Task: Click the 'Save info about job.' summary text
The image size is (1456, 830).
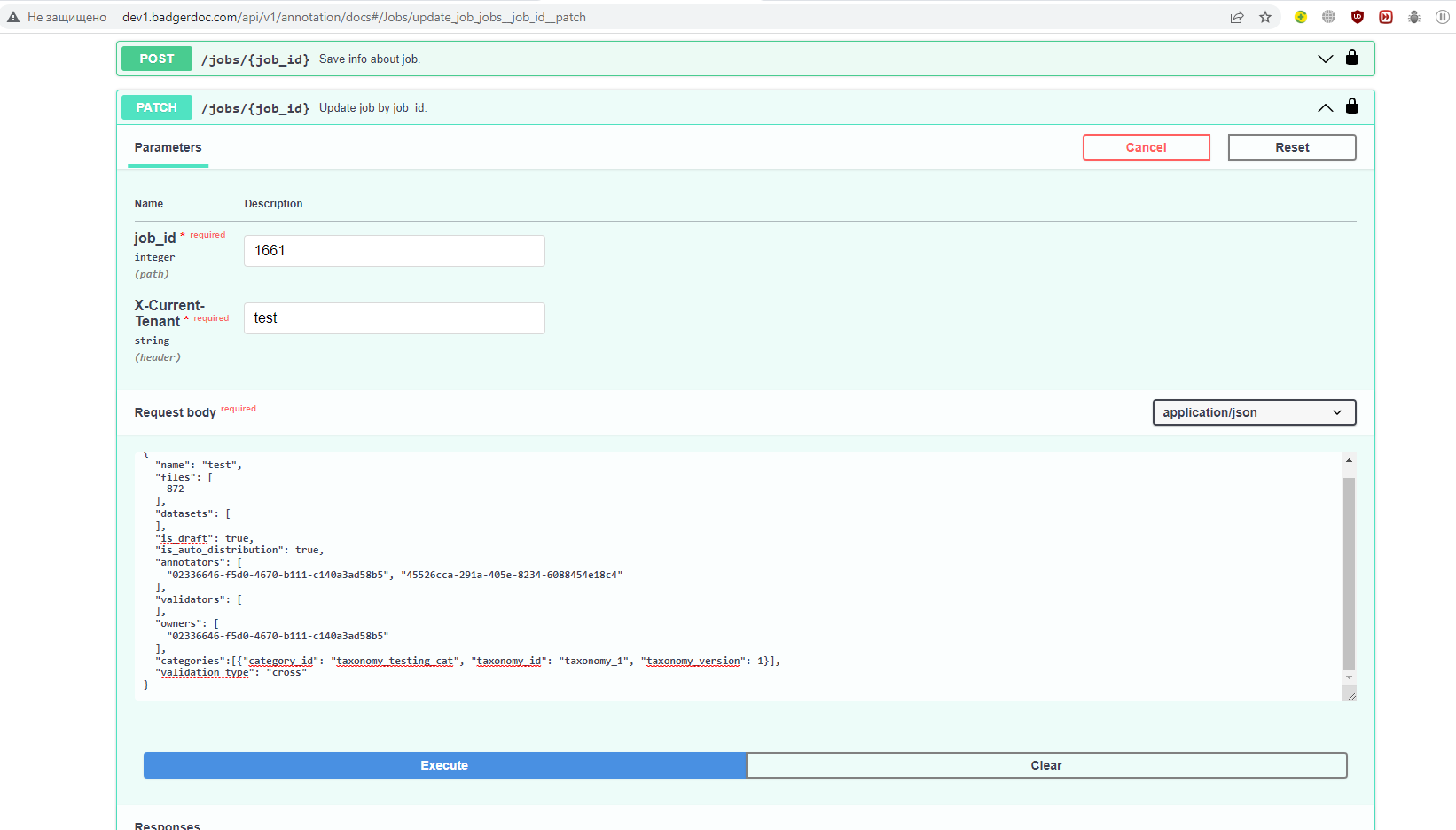Action: [370, 59]
